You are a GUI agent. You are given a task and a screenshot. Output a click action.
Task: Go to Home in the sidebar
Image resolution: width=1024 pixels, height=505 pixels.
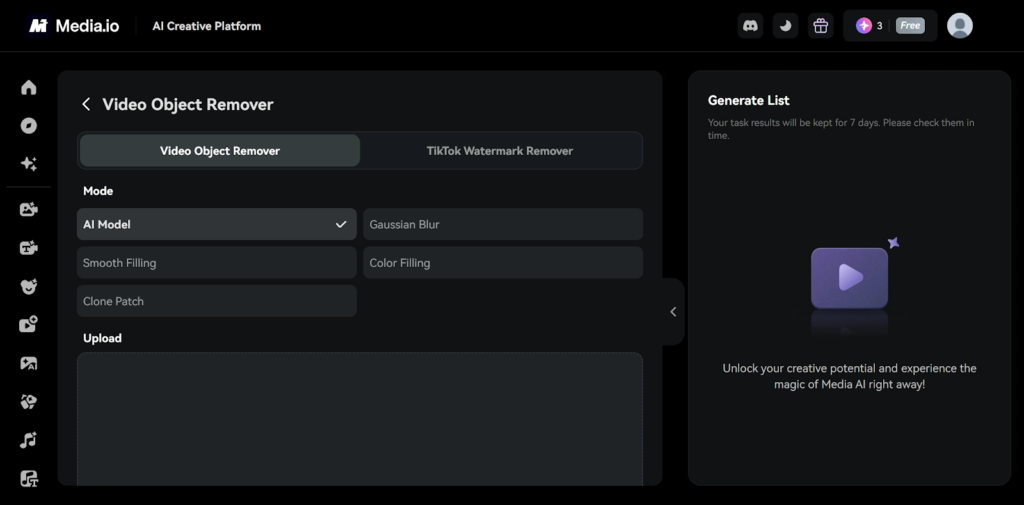click(28, 88)
